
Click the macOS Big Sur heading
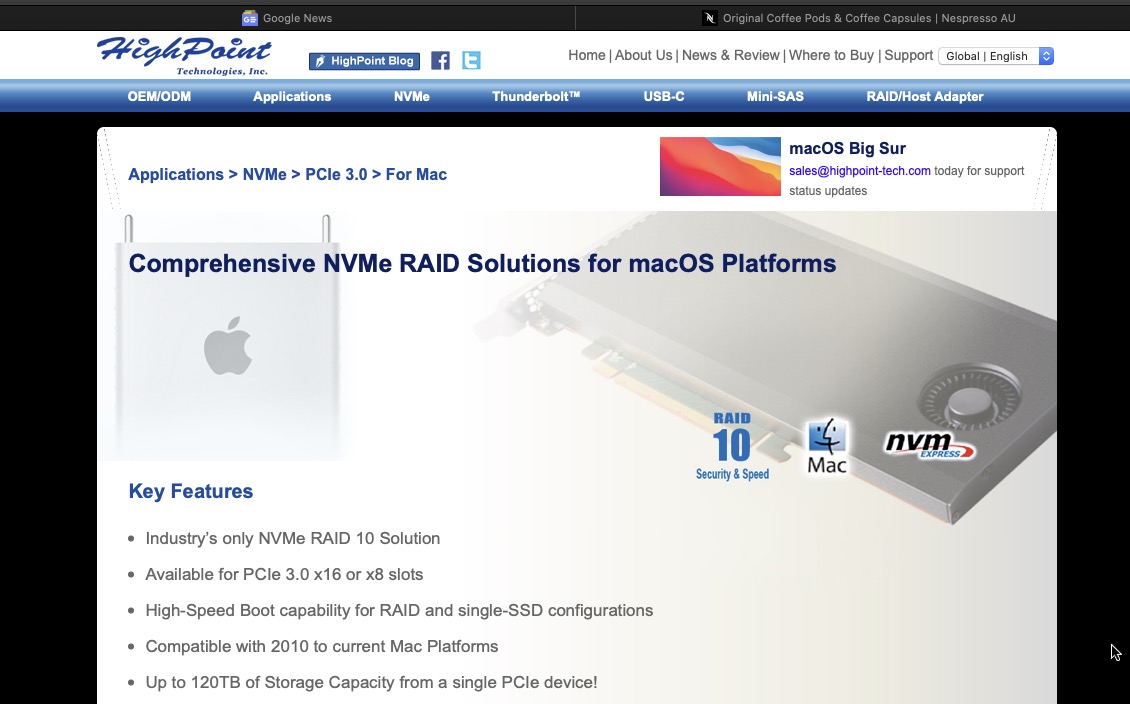click(x=848, y=148)
